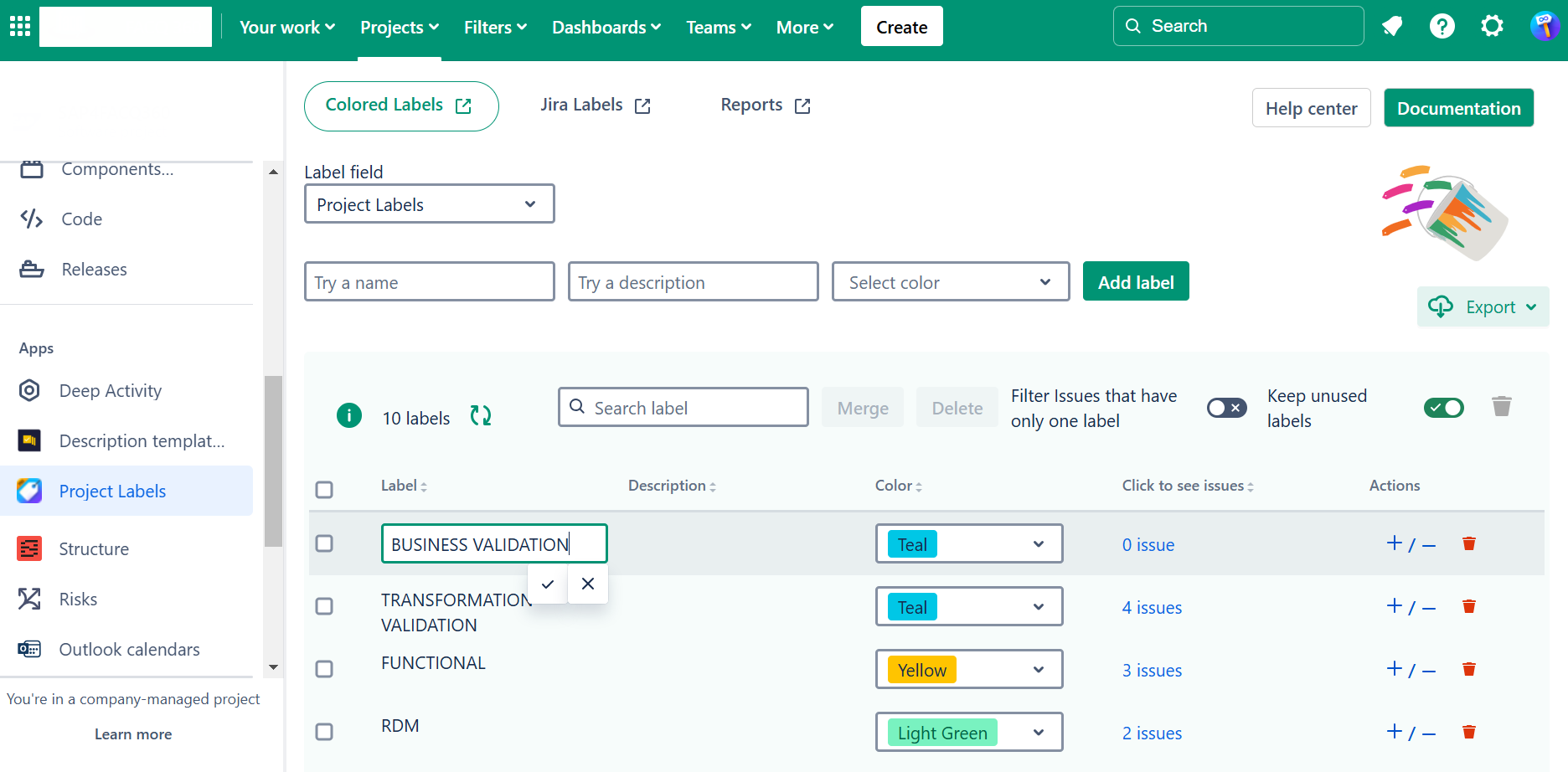The width and height of the screenshot is (1568, 772).
Task: Click the refresh labels icon
Action: coord(480,415)
